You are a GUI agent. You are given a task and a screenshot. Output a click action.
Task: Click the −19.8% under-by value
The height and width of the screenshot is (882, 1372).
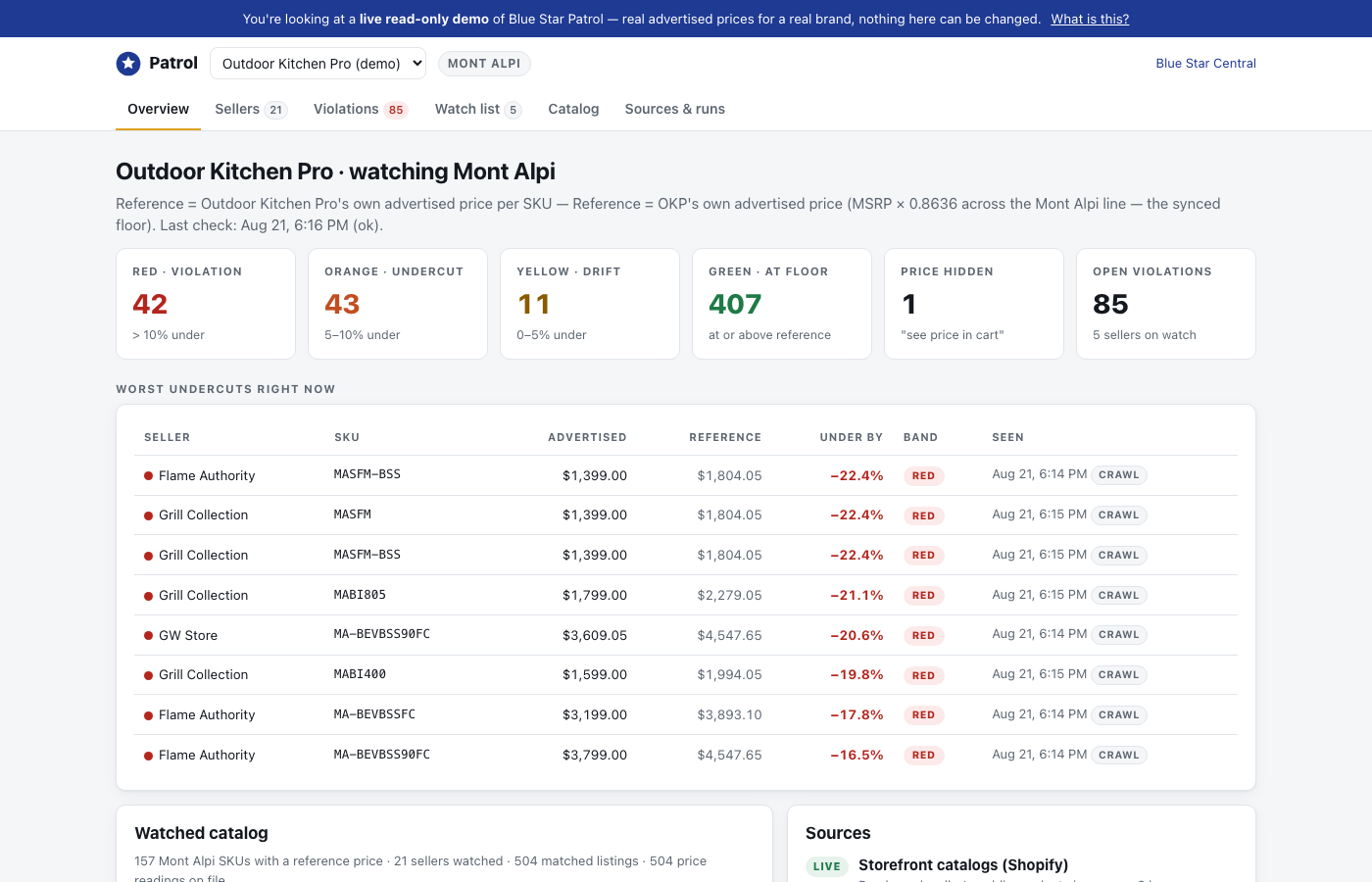pyautogui.click(x=857, y=675)
